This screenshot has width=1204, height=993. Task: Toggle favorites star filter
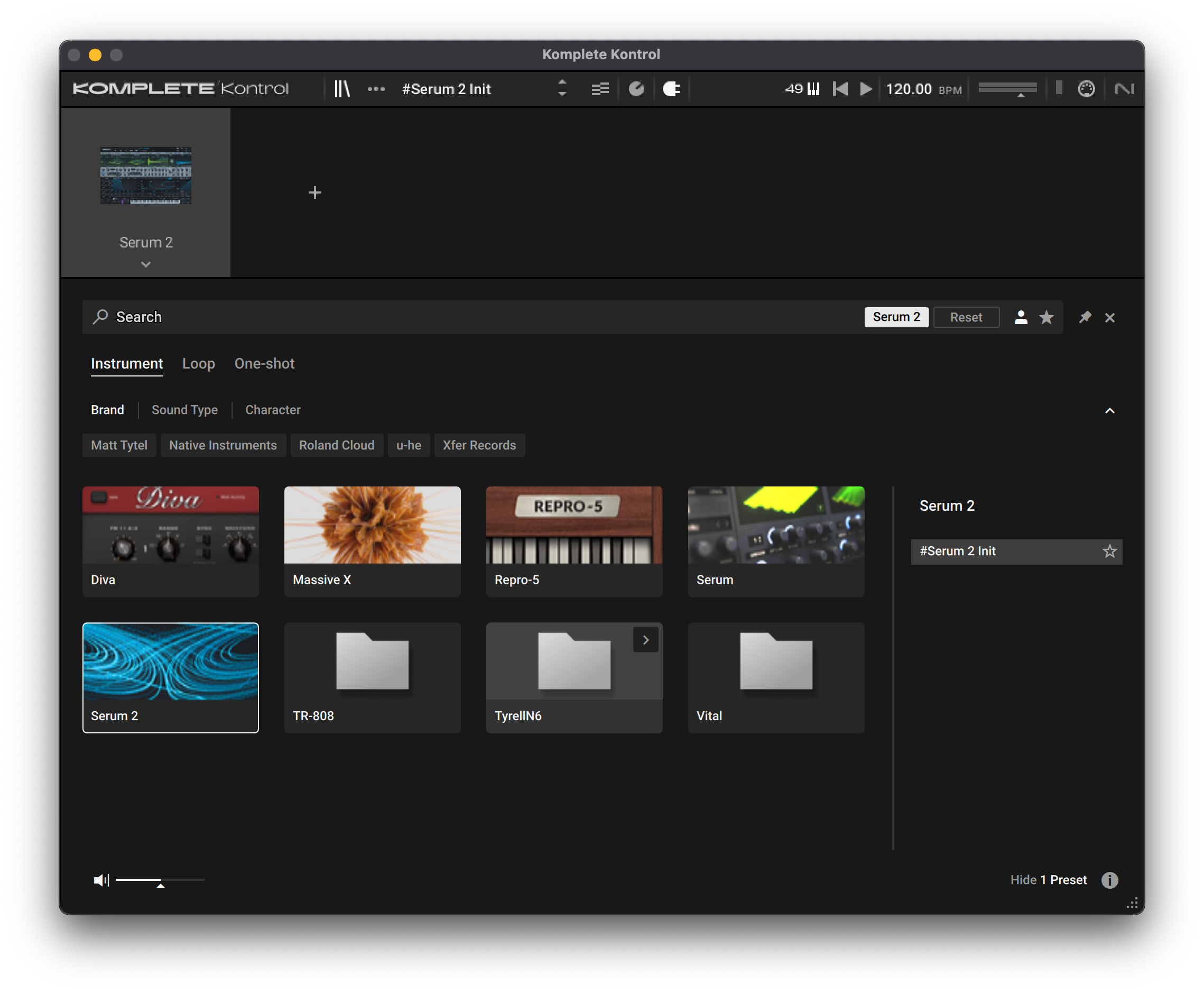[x=1045, y=317]
